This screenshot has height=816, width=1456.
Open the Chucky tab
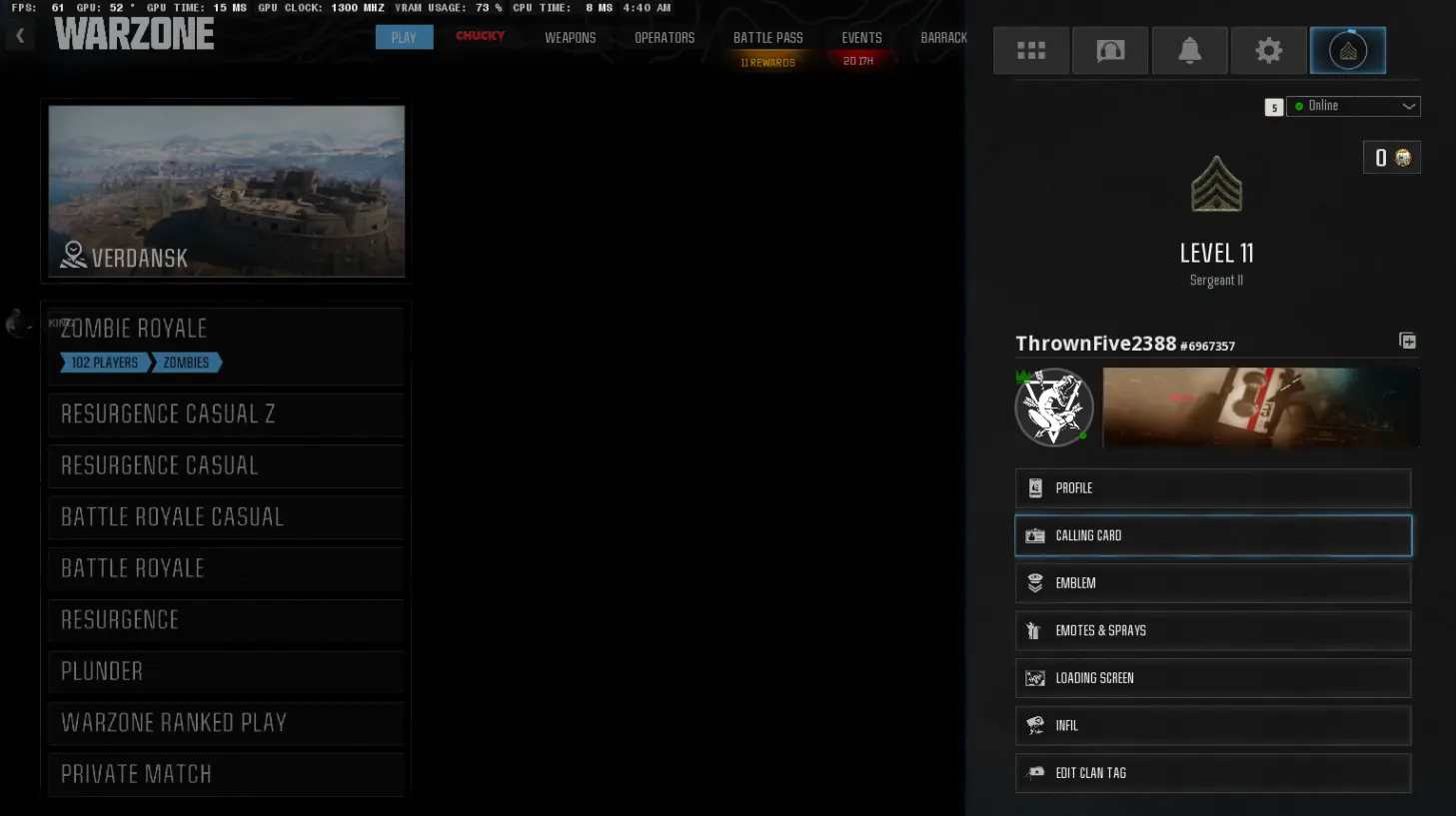(480, 36)
